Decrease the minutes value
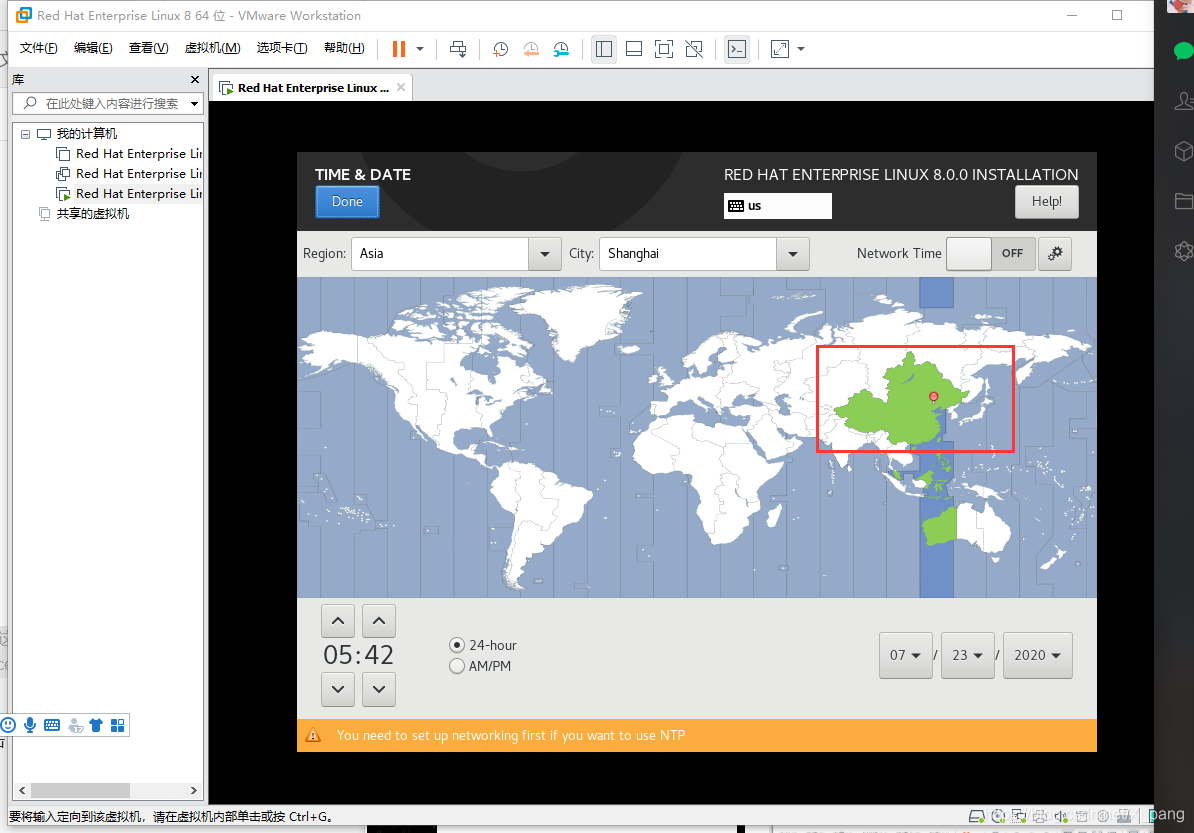 point(378,689)
